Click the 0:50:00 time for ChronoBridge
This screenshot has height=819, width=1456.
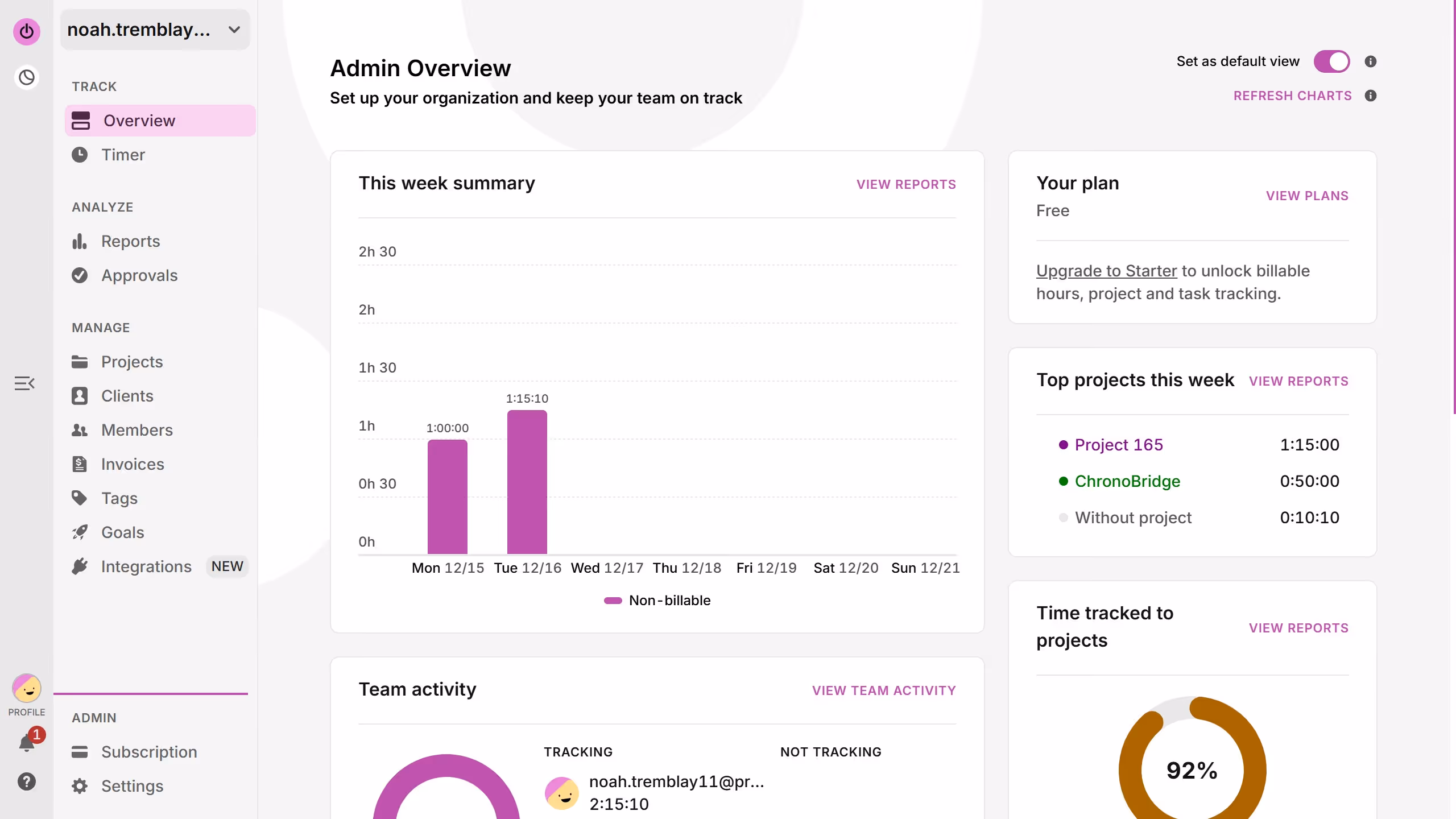[1309, 481]
